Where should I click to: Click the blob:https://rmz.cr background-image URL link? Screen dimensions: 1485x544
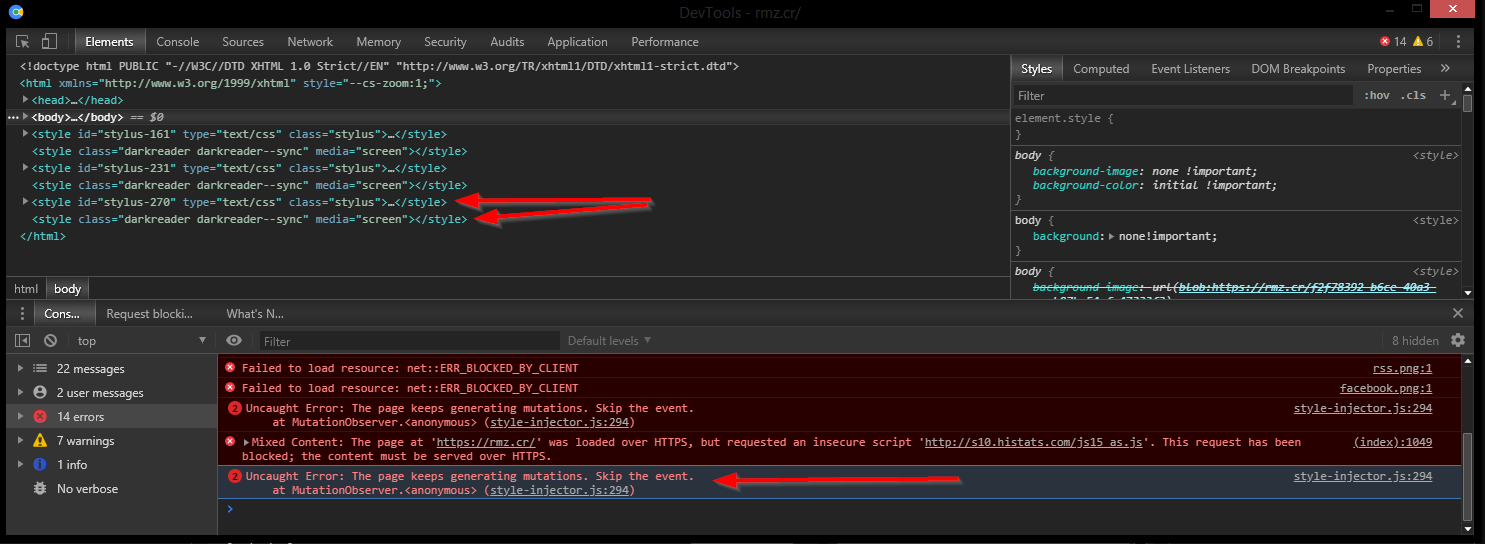(x=1307, y=287)
